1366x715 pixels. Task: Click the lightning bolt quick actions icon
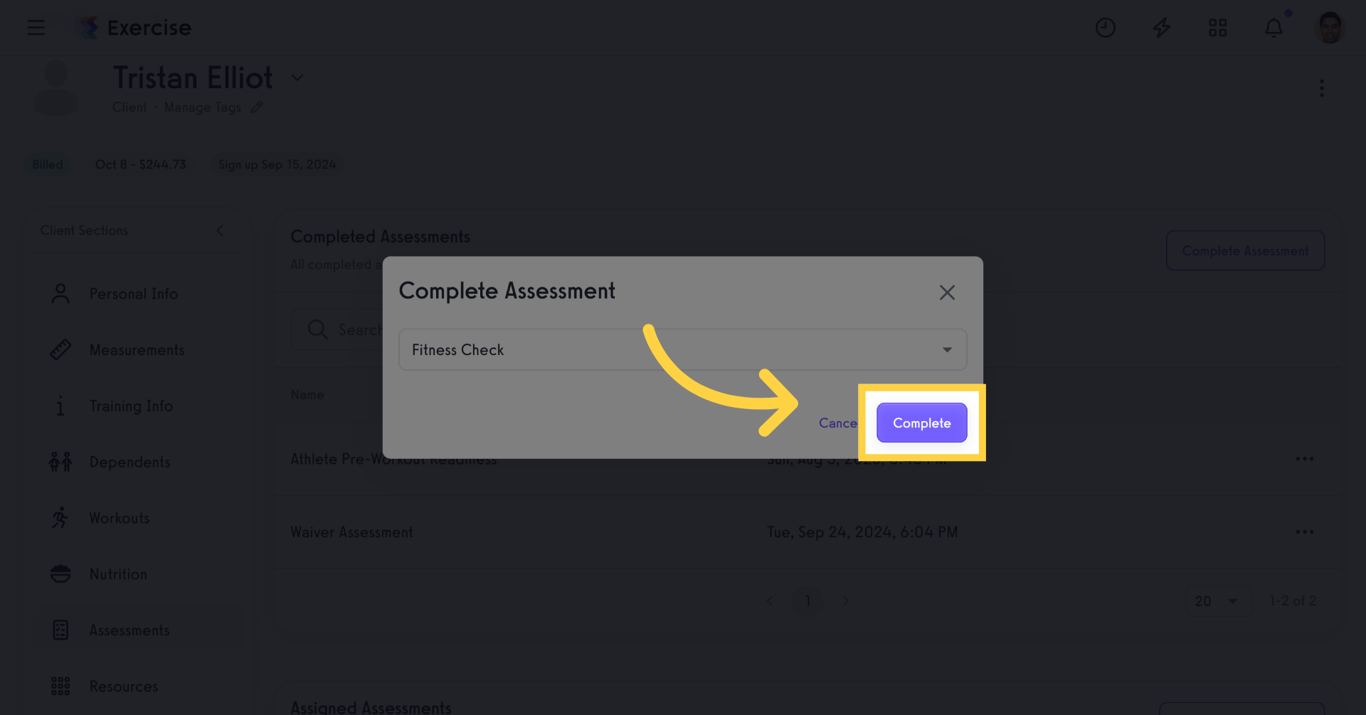(x=1161, y=28)
